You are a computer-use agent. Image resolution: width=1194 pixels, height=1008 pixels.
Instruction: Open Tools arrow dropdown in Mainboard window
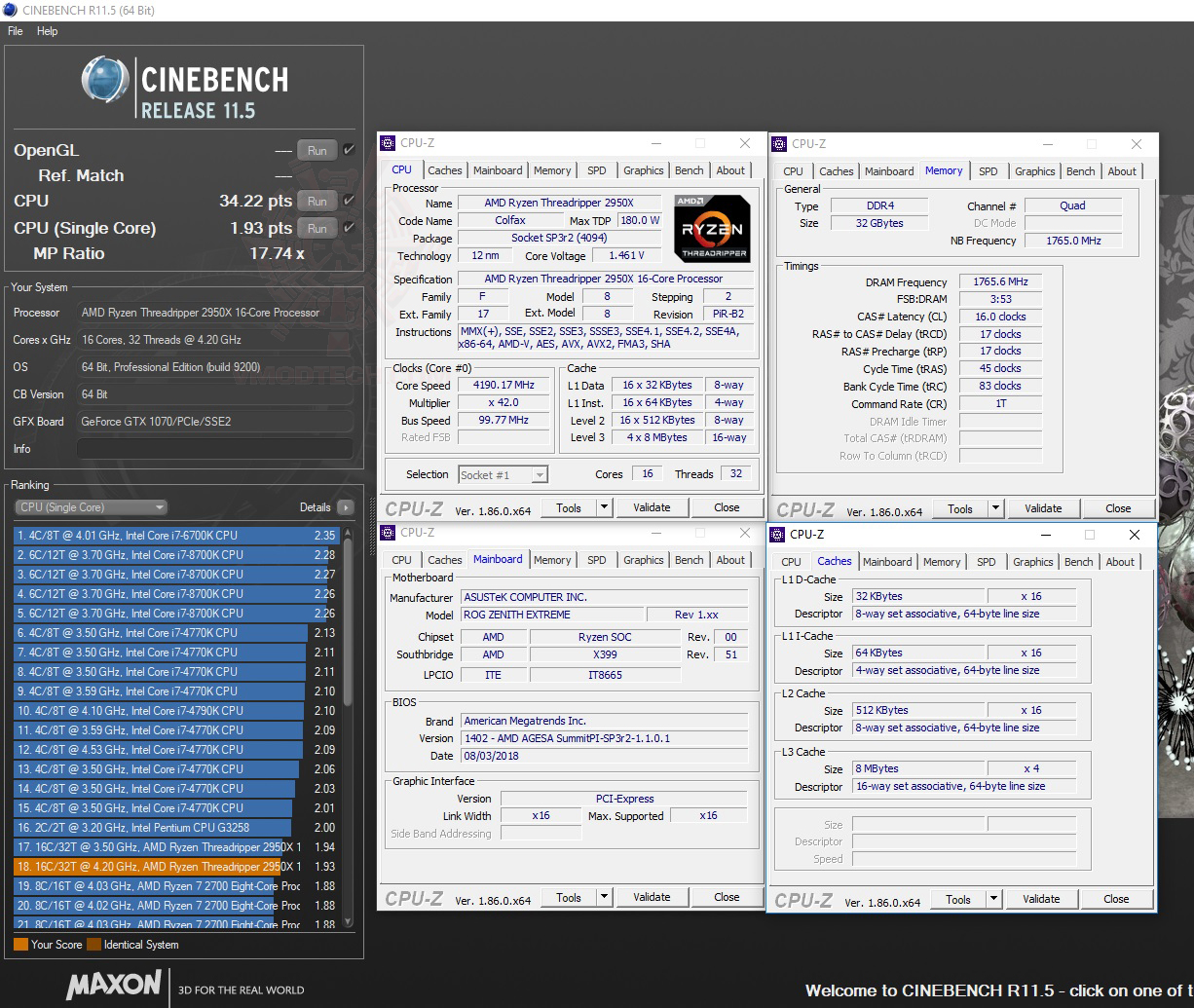[x=604, y=897]
